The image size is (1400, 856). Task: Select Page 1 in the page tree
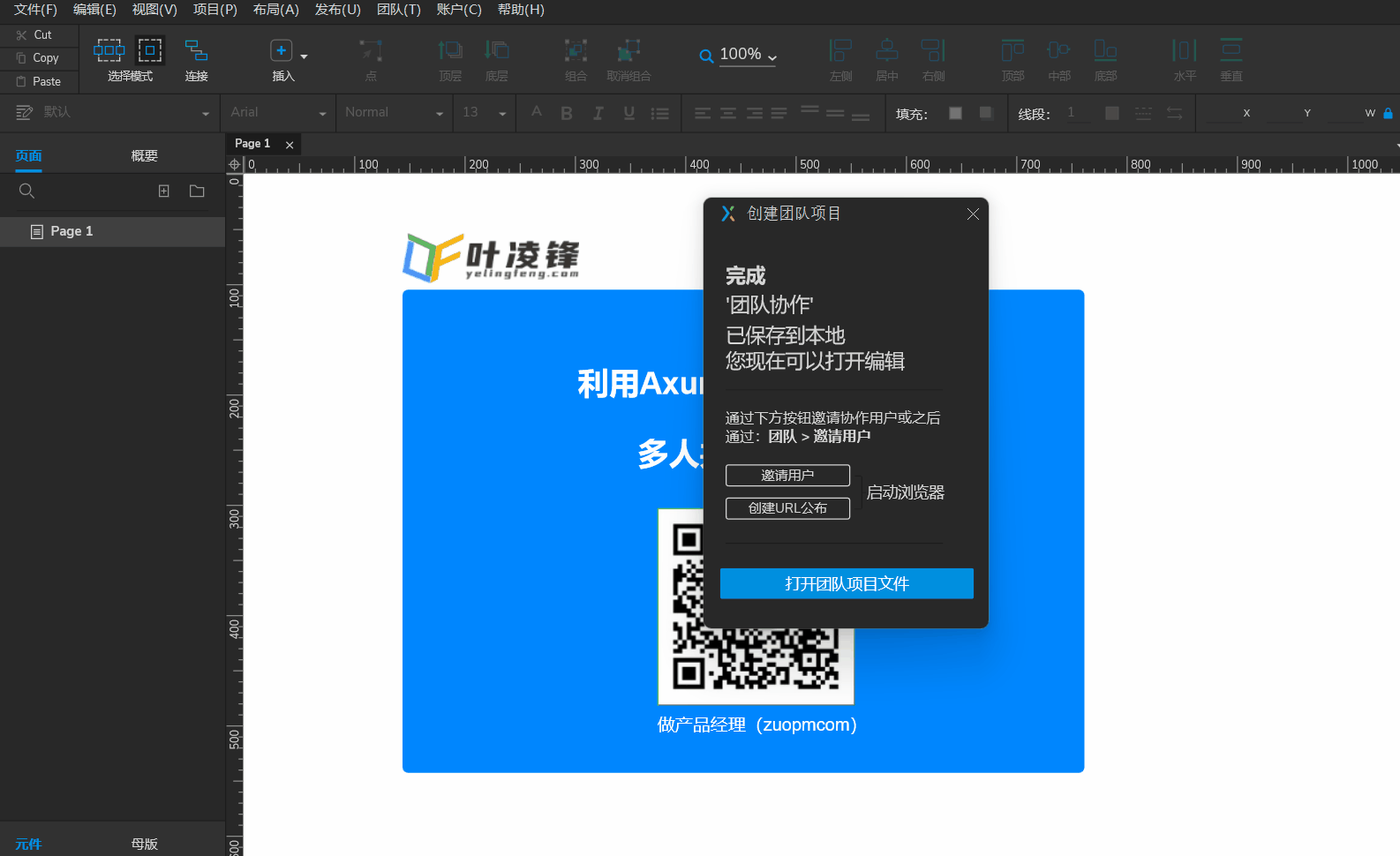[x=112, y=231]
